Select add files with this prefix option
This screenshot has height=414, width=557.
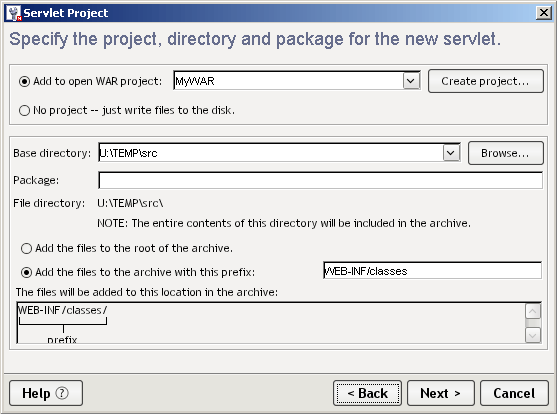click(x=26, y=272)
